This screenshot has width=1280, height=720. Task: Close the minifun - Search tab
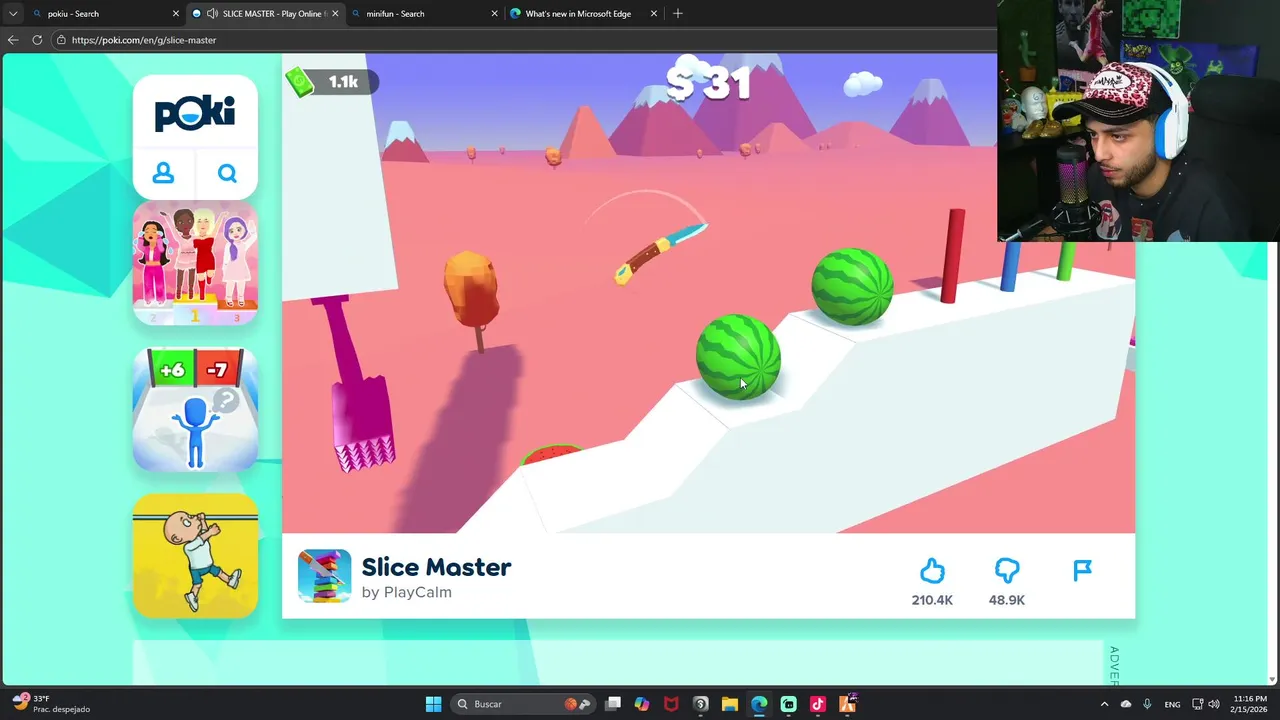[x=494, y=14]
